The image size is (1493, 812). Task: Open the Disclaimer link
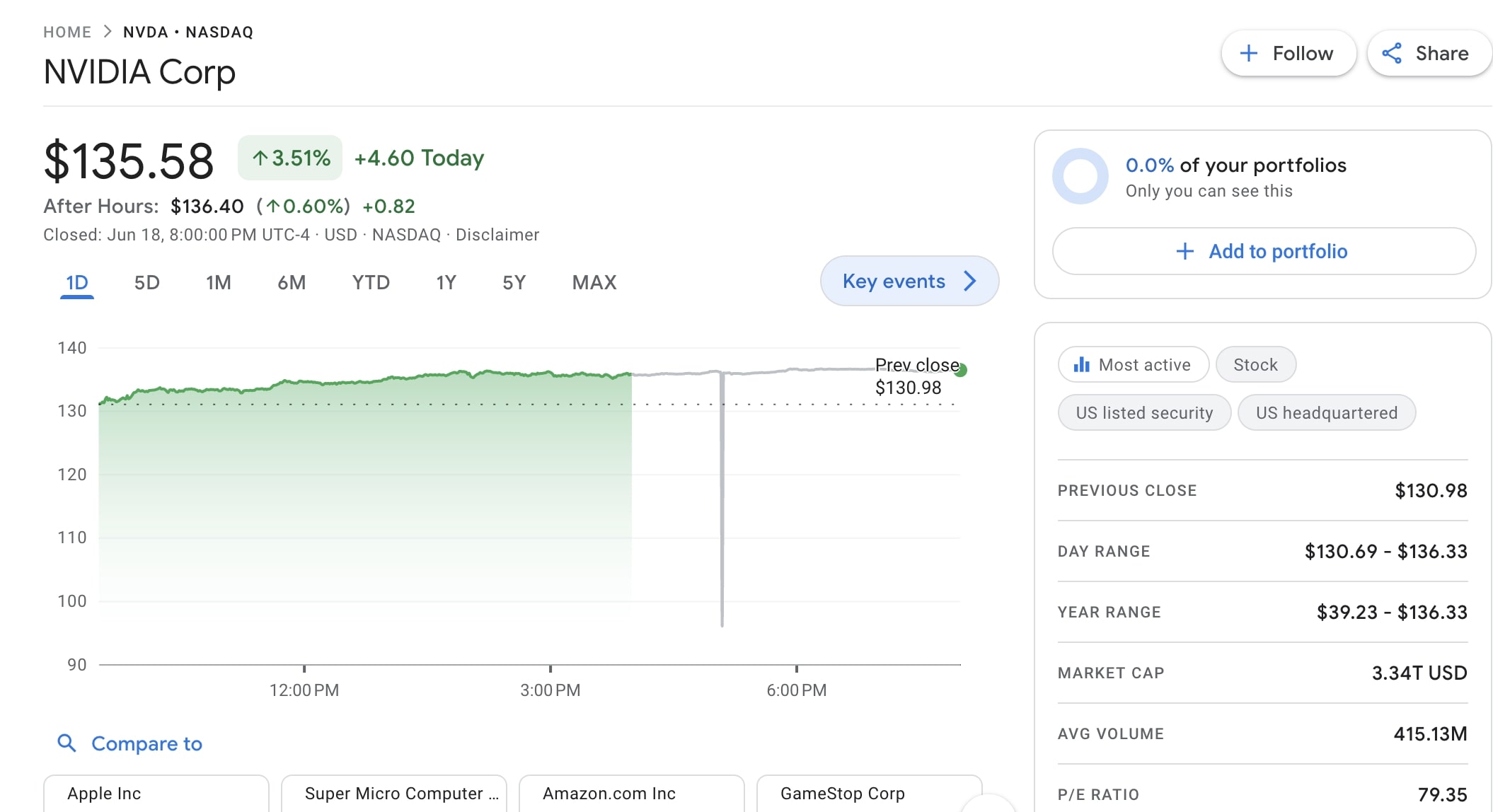click(x=497, y=235)
